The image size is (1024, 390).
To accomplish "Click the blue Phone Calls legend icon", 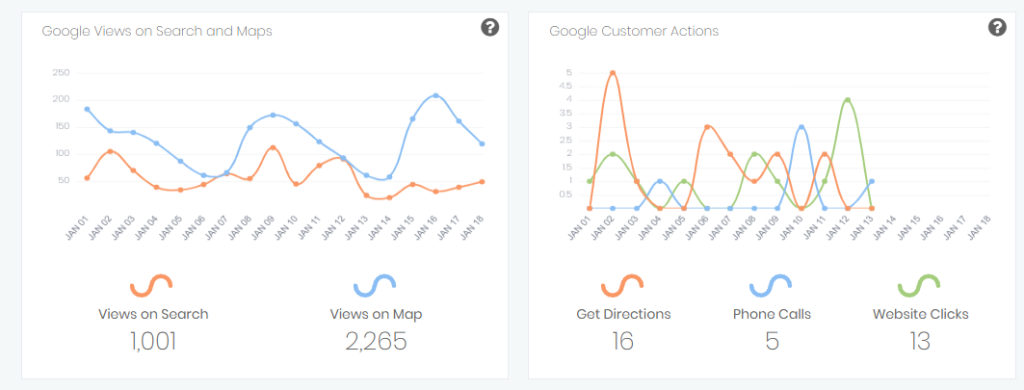I will coord(771,285).
